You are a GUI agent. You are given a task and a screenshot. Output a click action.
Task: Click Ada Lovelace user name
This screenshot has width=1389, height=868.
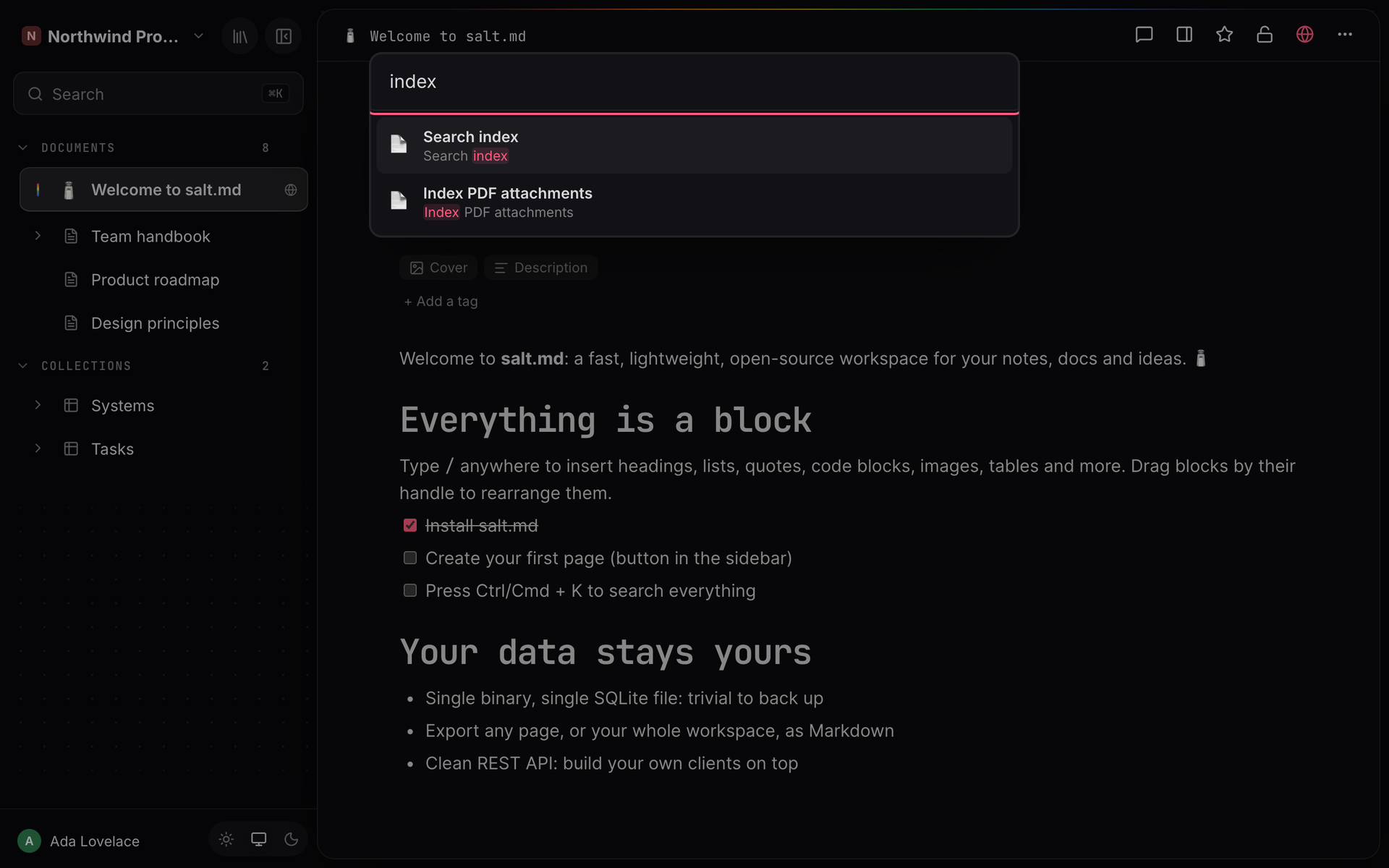click(95, 841)
